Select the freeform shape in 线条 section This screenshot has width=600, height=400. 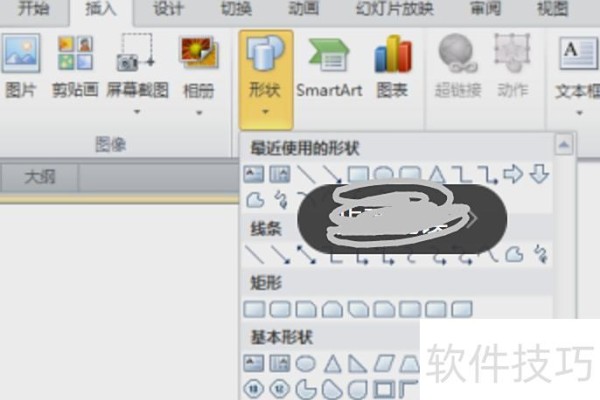pyautogui.click(x=515, y=254)
